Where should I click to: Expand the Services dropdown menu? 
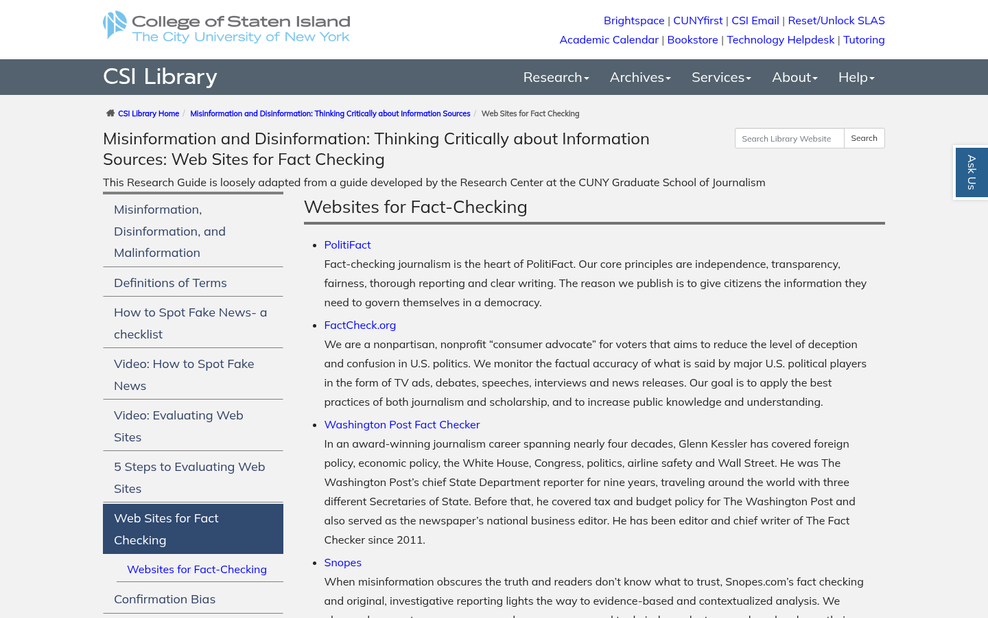click(721, 77)
